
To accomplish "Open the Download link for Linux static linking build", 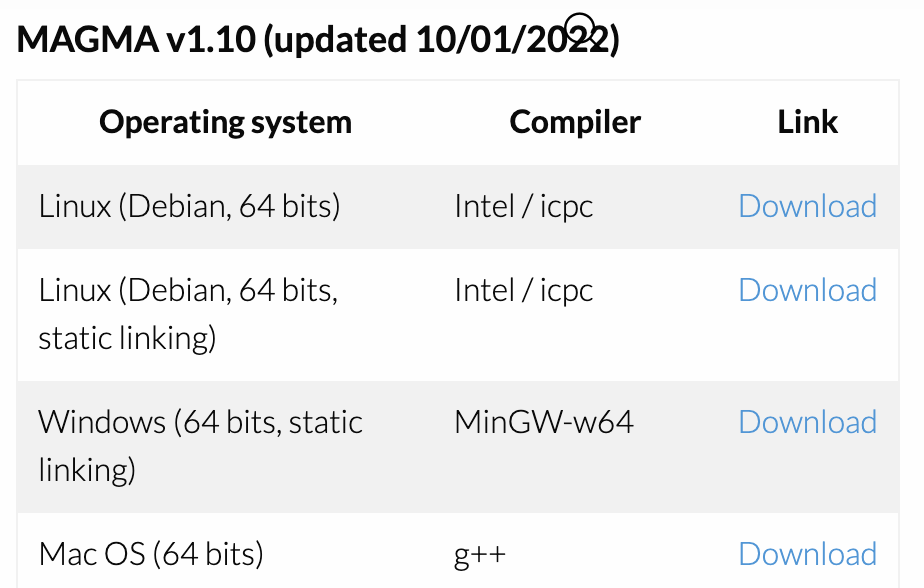I will (x=807, y=290).
